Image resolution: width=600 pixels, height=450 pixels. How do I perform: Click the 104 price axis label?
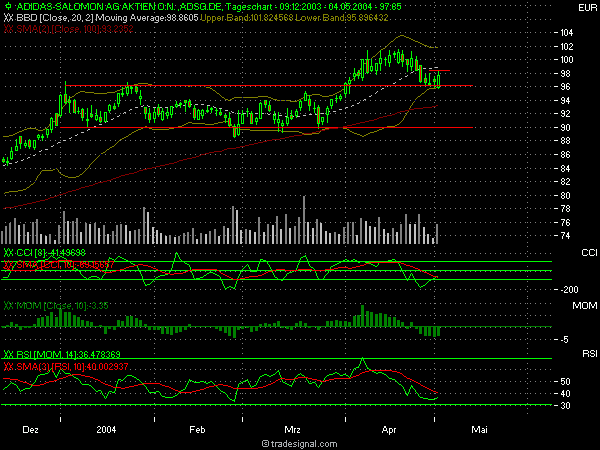566,33
